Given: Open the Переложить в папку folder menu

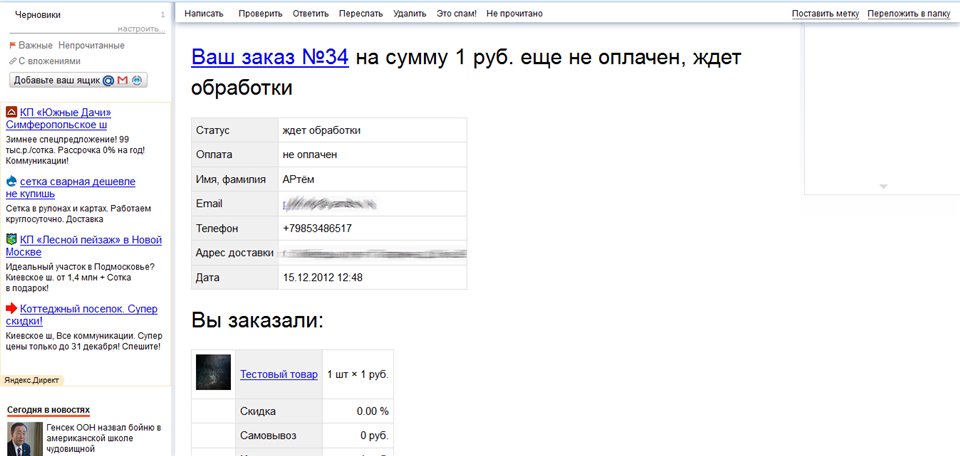Looking at the screenshot, I should (909, 13).
